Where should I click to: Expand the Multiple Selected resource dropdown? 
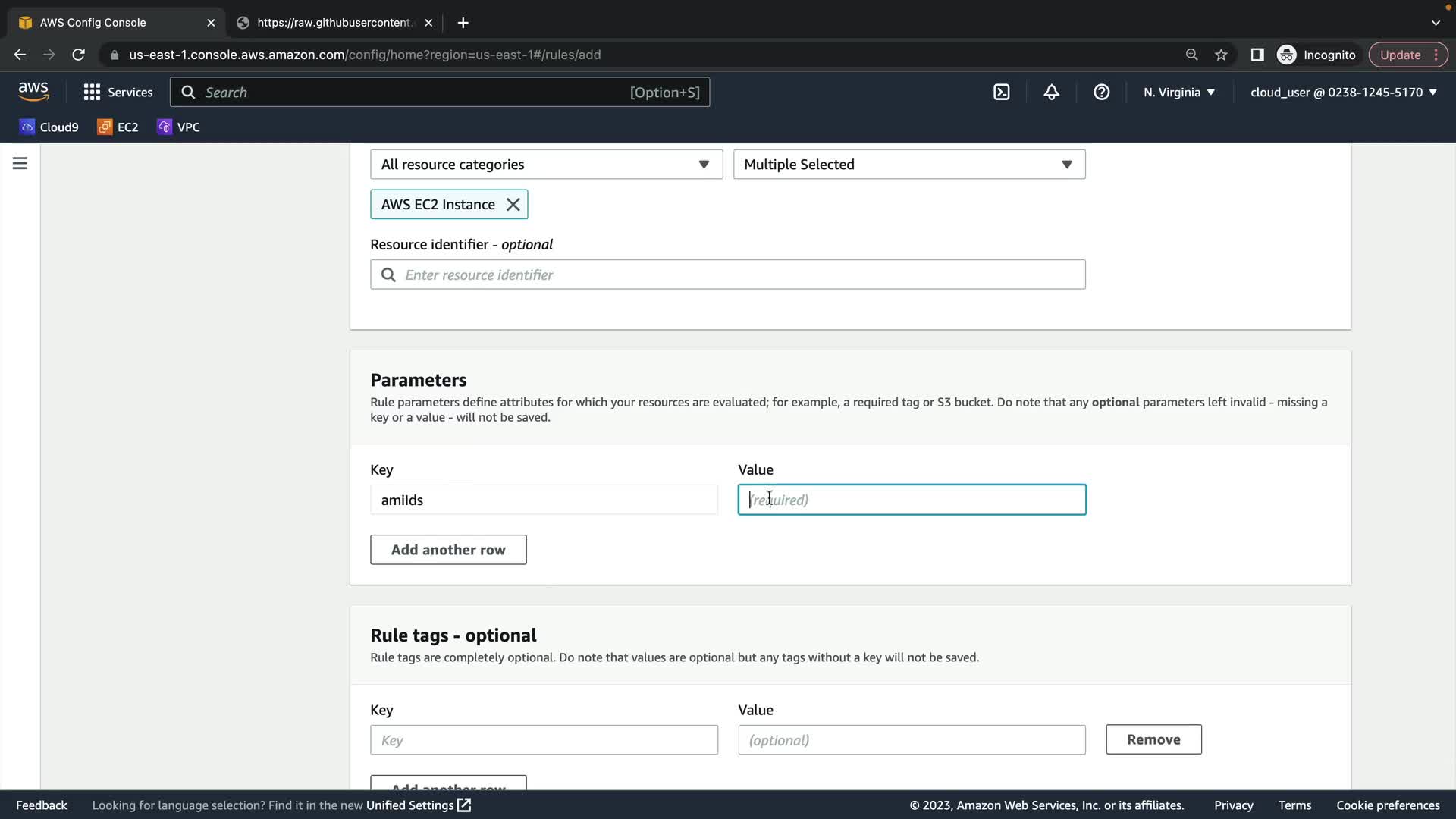(908, 165)
